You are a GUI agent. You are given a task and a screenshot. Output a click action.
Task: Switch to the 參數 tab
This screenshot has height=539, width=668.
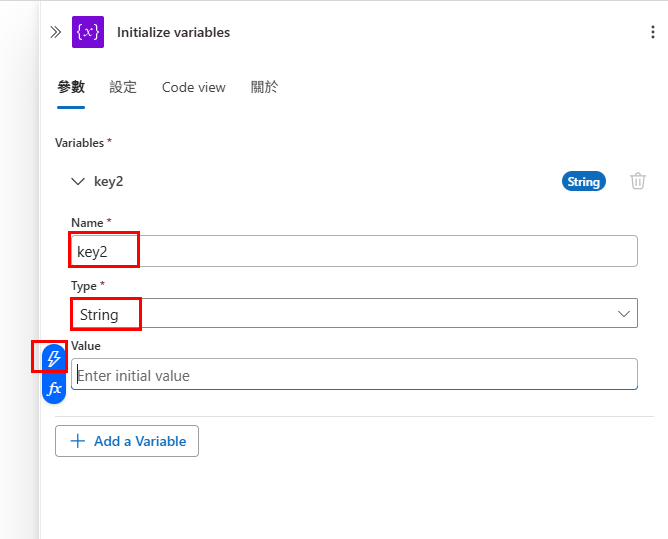click(x=71, y=87)
